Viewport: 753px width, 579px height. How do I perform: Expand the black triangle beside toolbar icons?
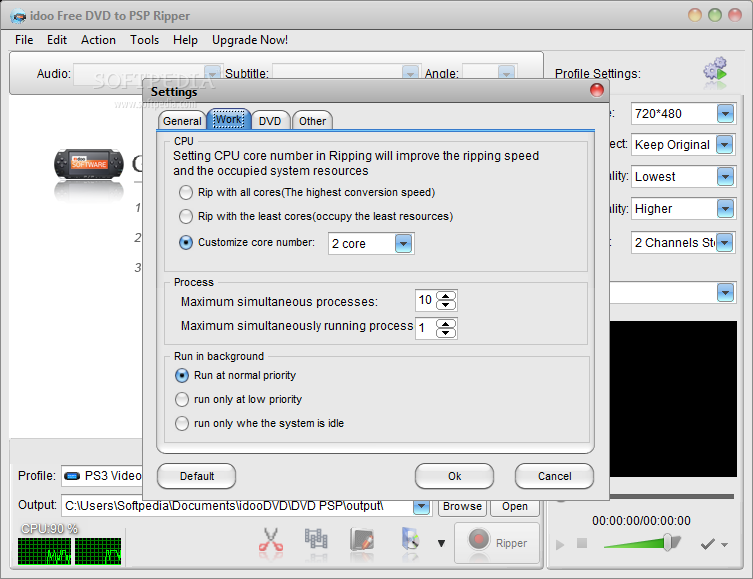coord(441,543)
